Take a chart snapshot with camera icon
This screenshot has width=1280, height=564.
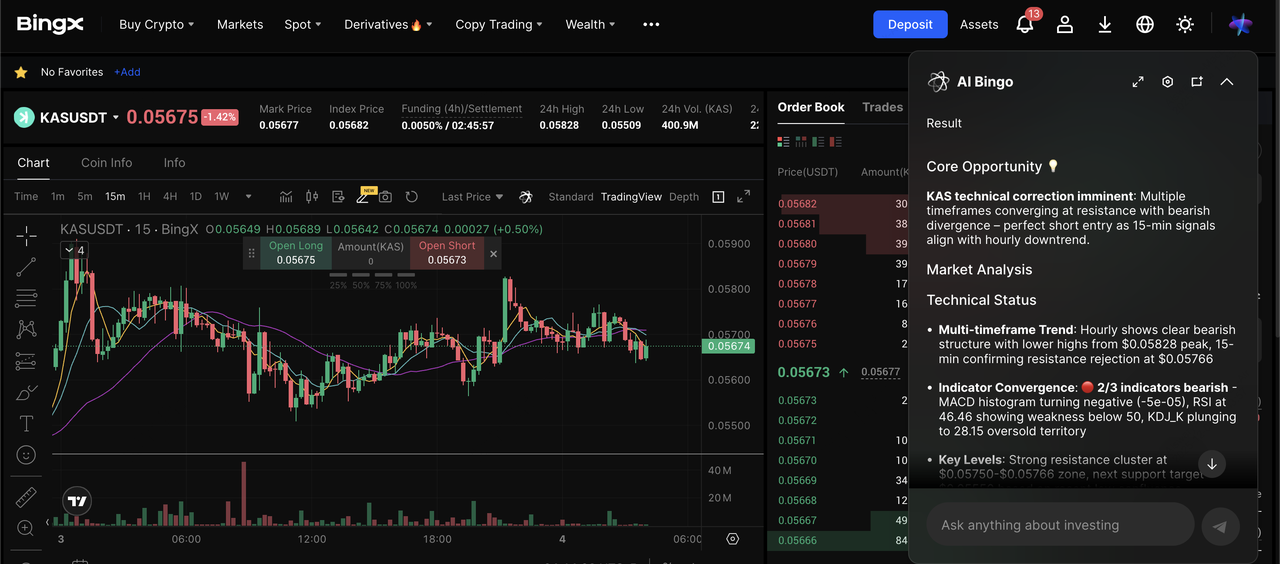click(x=385, y=197)
